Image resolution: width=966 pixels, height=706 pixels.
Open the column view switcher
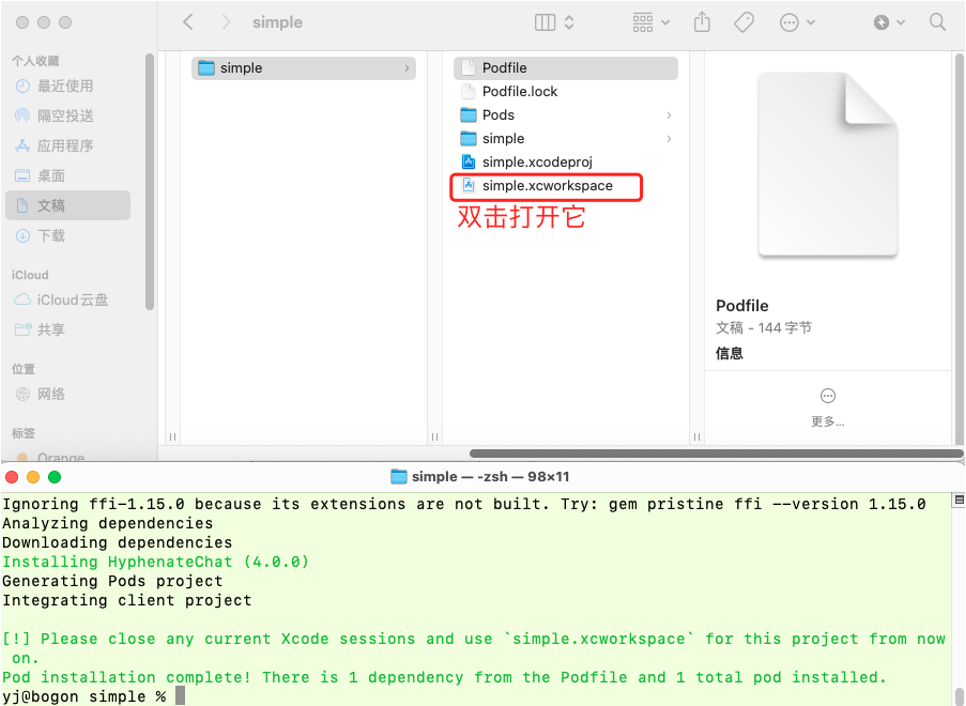point(555,22)
